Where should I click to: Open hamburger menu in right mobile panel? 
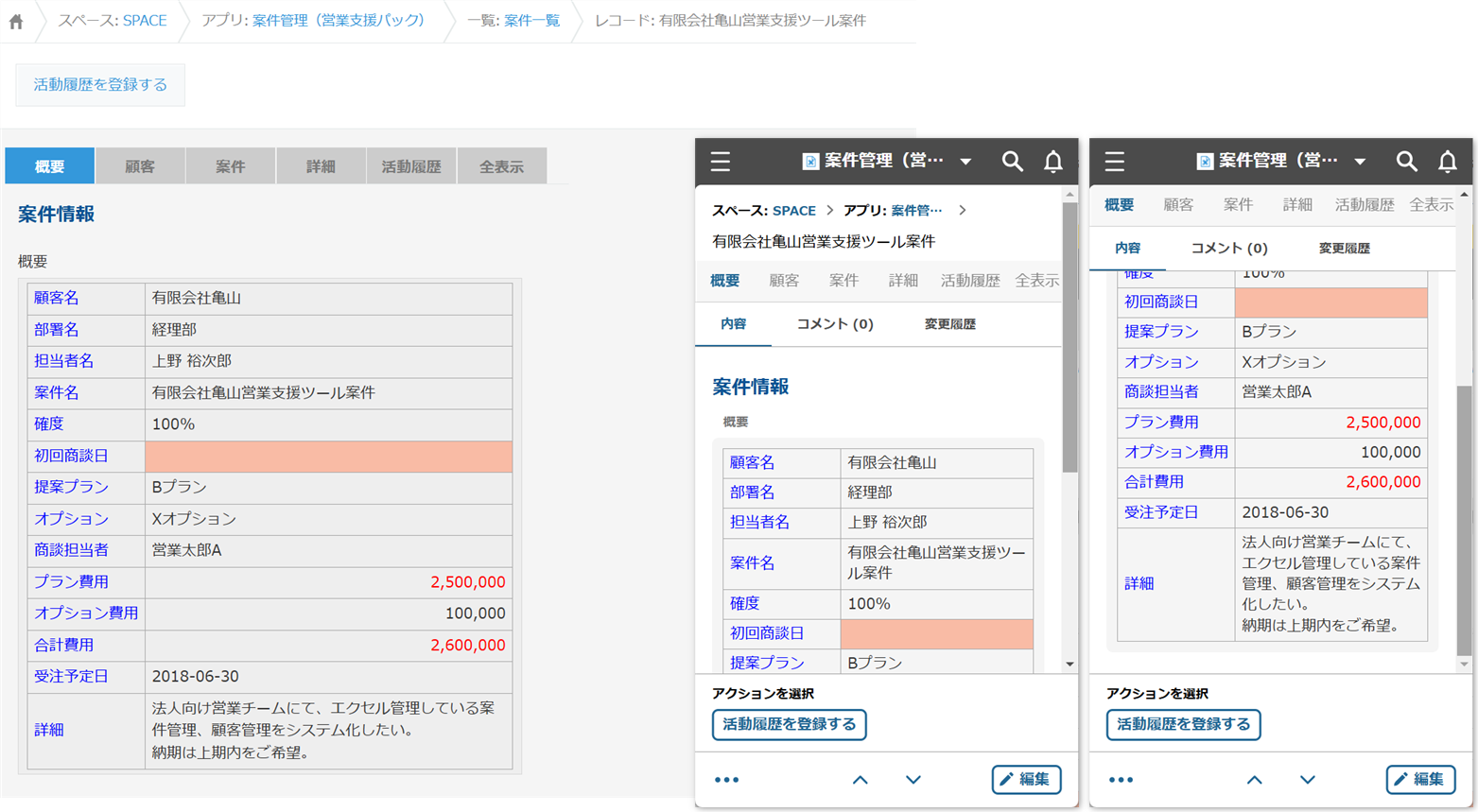(x=1115, y=162)
